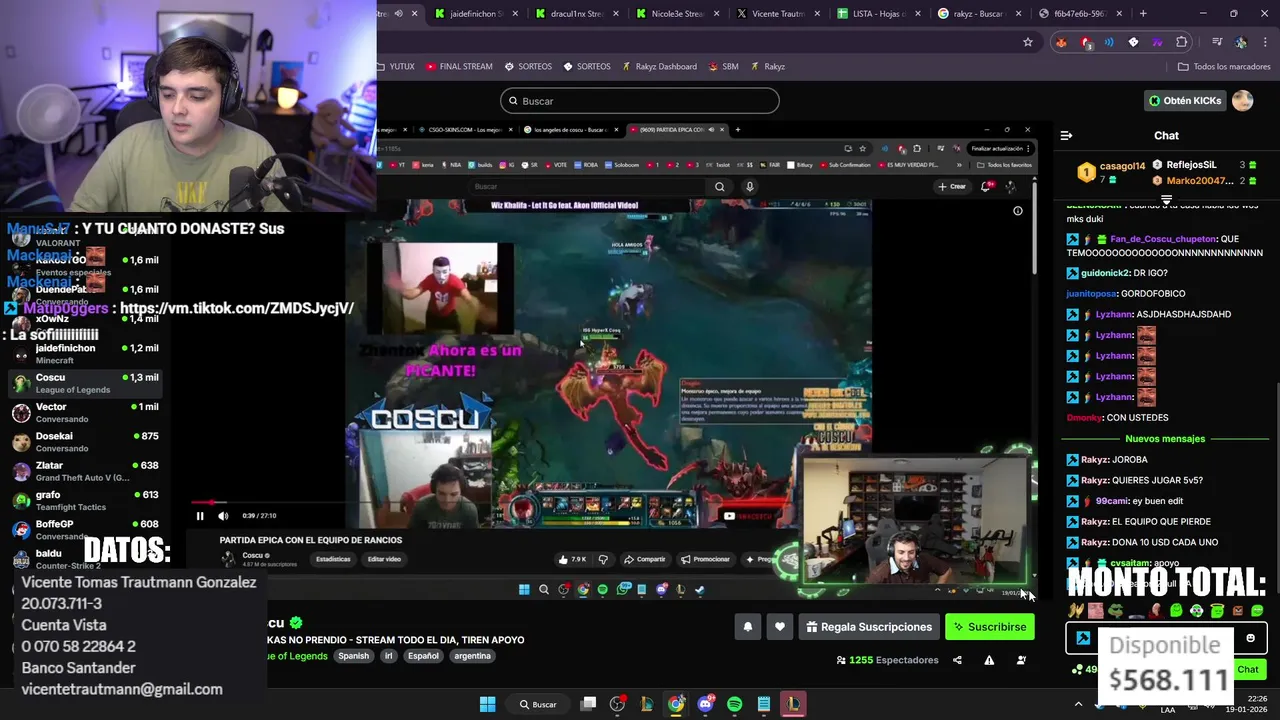Select the Español tag
Screen dimensions: 1280x720
[x=423, y=656]
